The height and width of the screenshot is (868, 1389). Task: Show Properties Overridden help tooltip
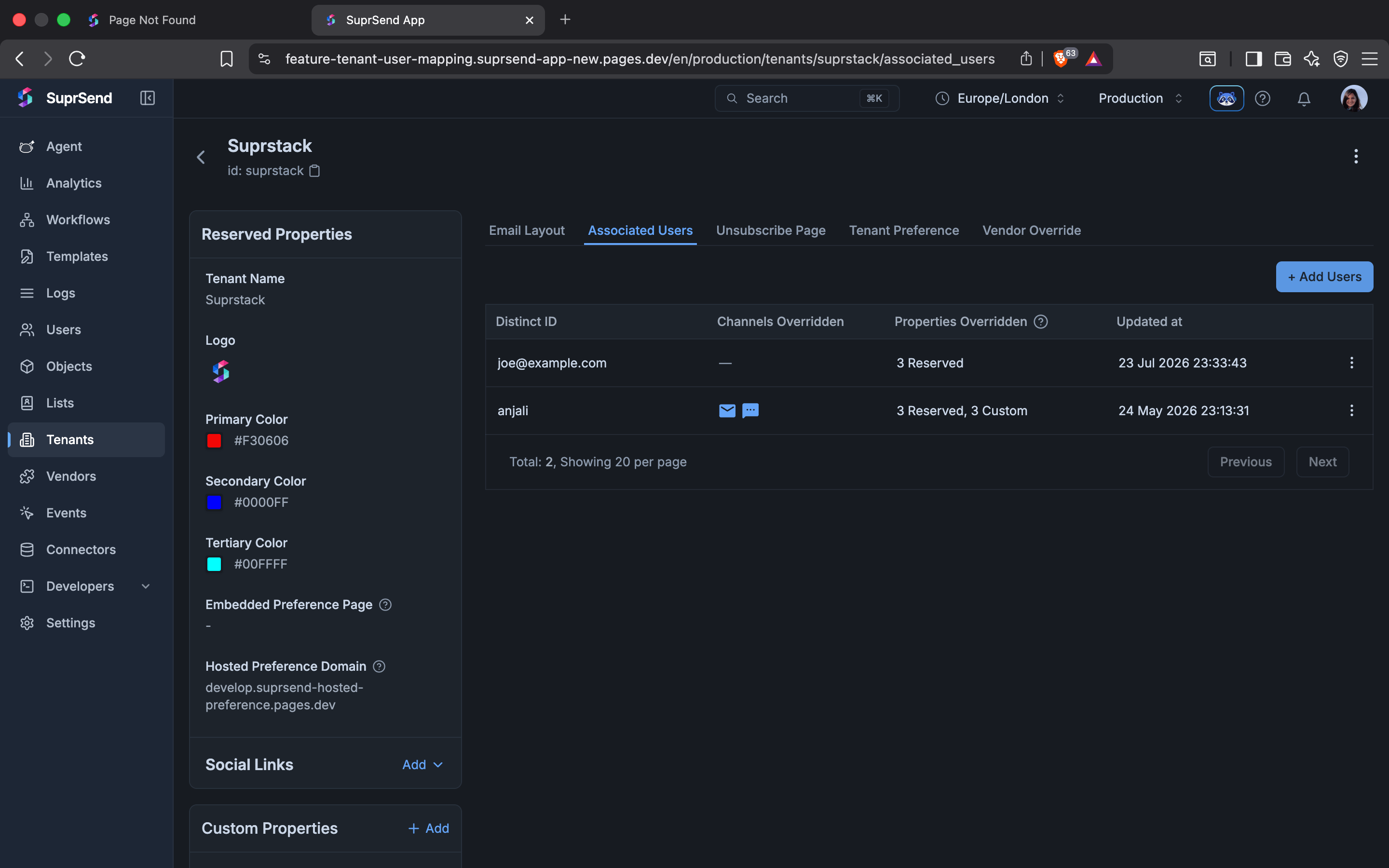click(x=1041, y=322)
